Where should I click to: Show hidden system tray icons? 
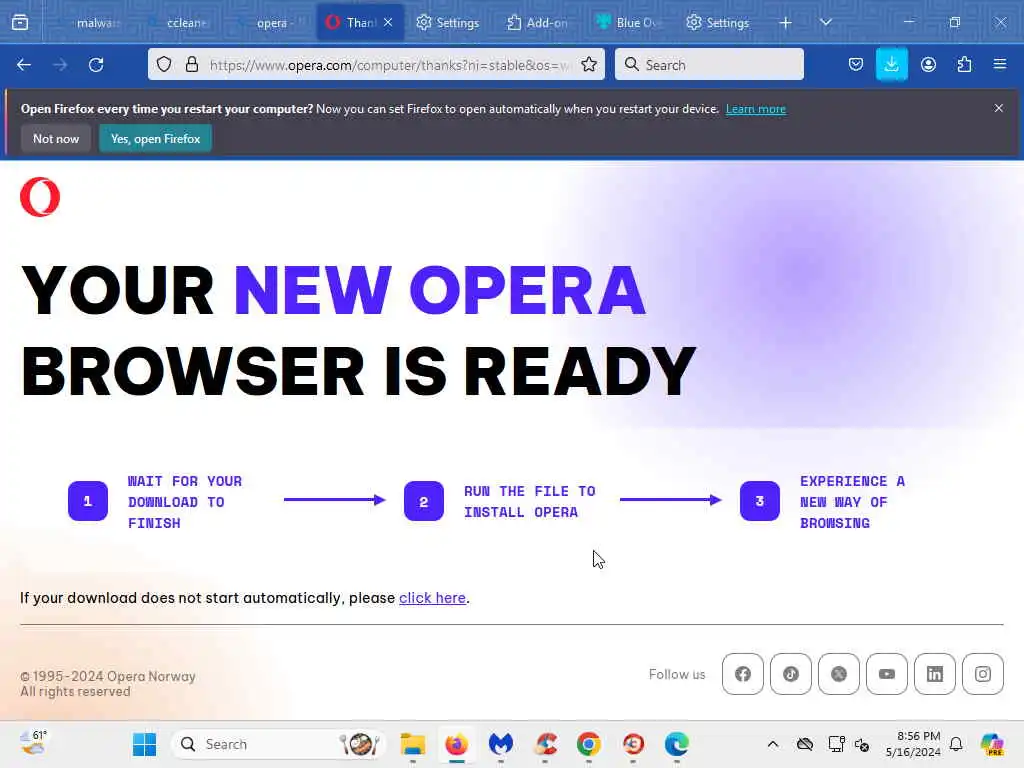(773, 744)
